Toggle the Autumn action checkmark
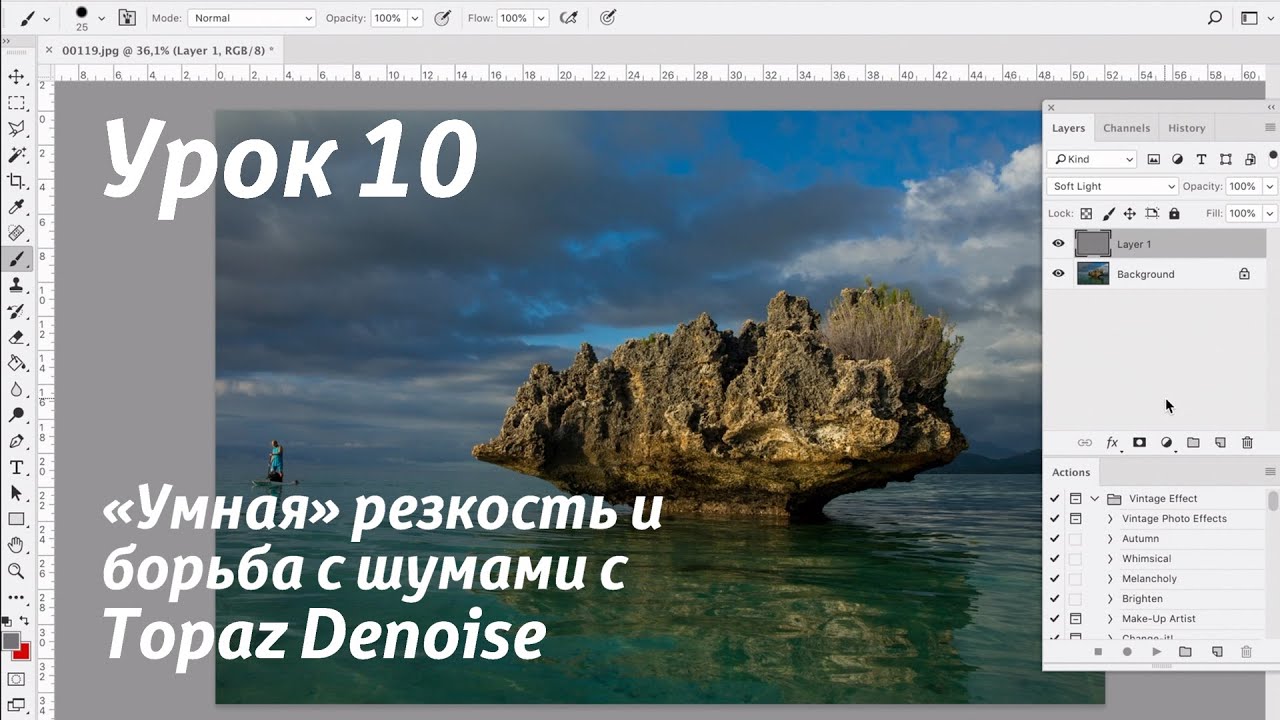 tap(1054, 538)
